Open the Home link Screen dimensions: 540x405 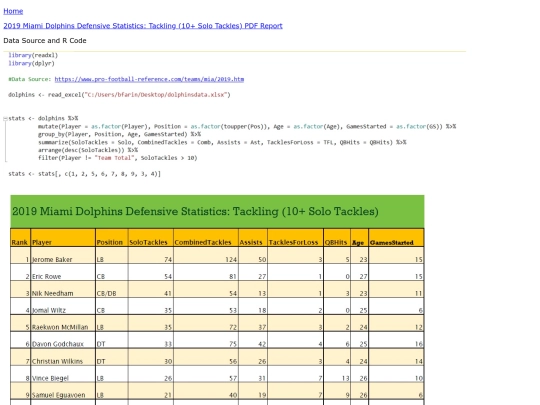(x=13, y=11)
